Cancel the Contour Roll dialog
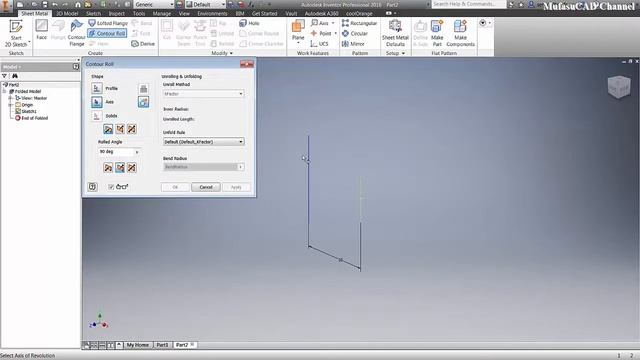 (x=206, y=187)
